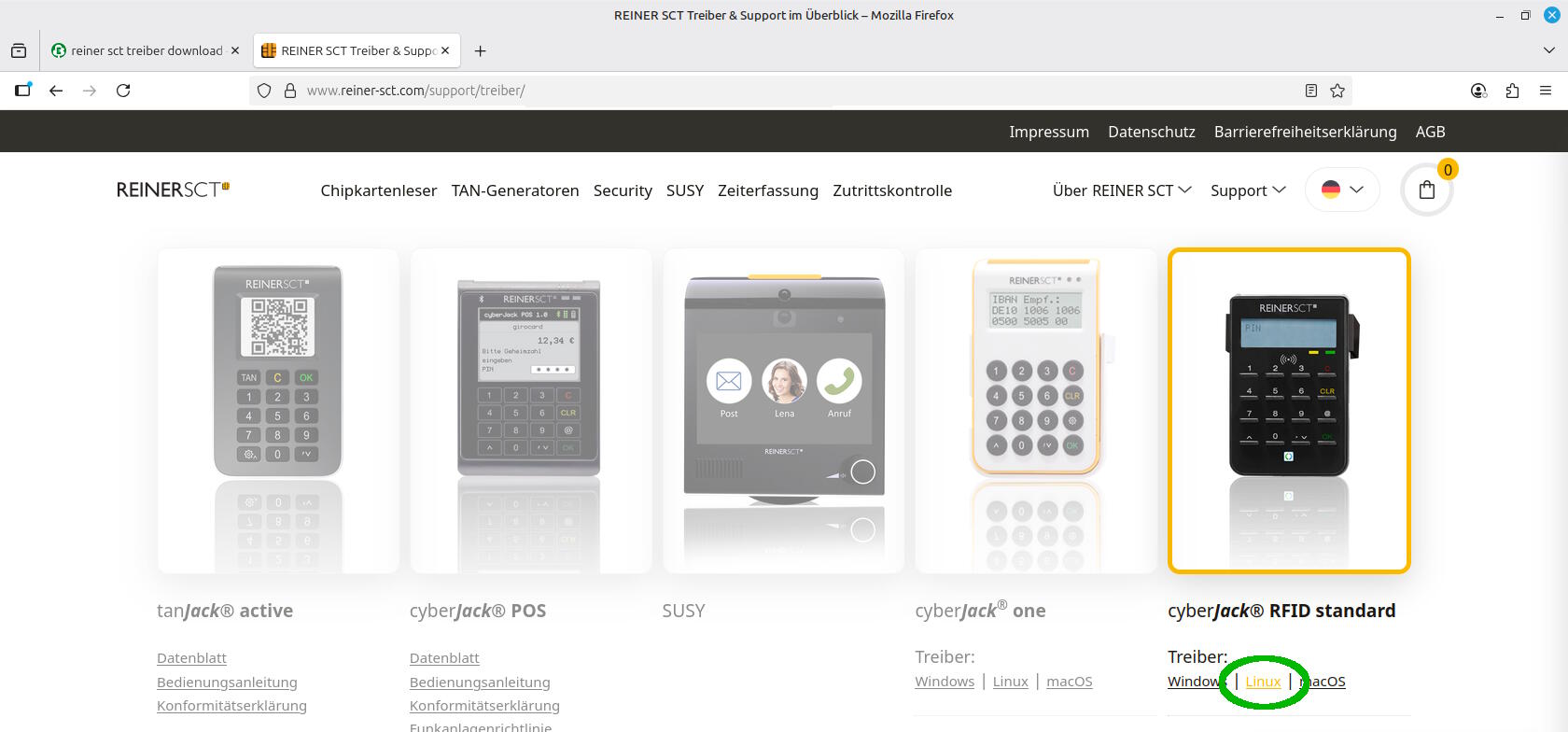Switch to 'reiner sct treiber download' tab
This screenshot has height=732, width=1568.
[147, 50]
